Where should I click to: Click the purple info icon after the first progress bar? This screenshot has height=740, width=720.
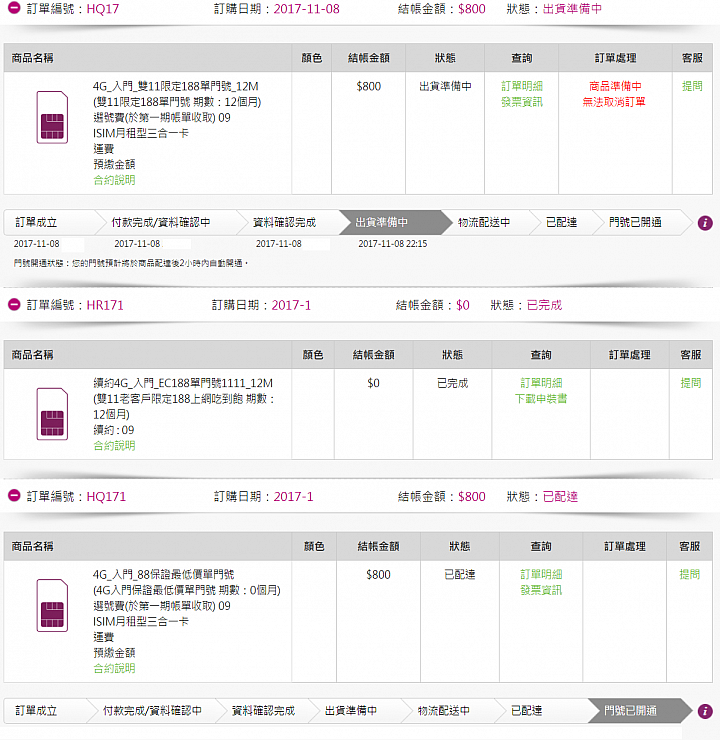tap(705, 223)
